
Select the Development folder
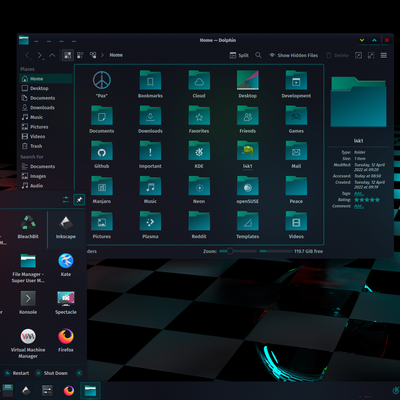pos(296,84)
